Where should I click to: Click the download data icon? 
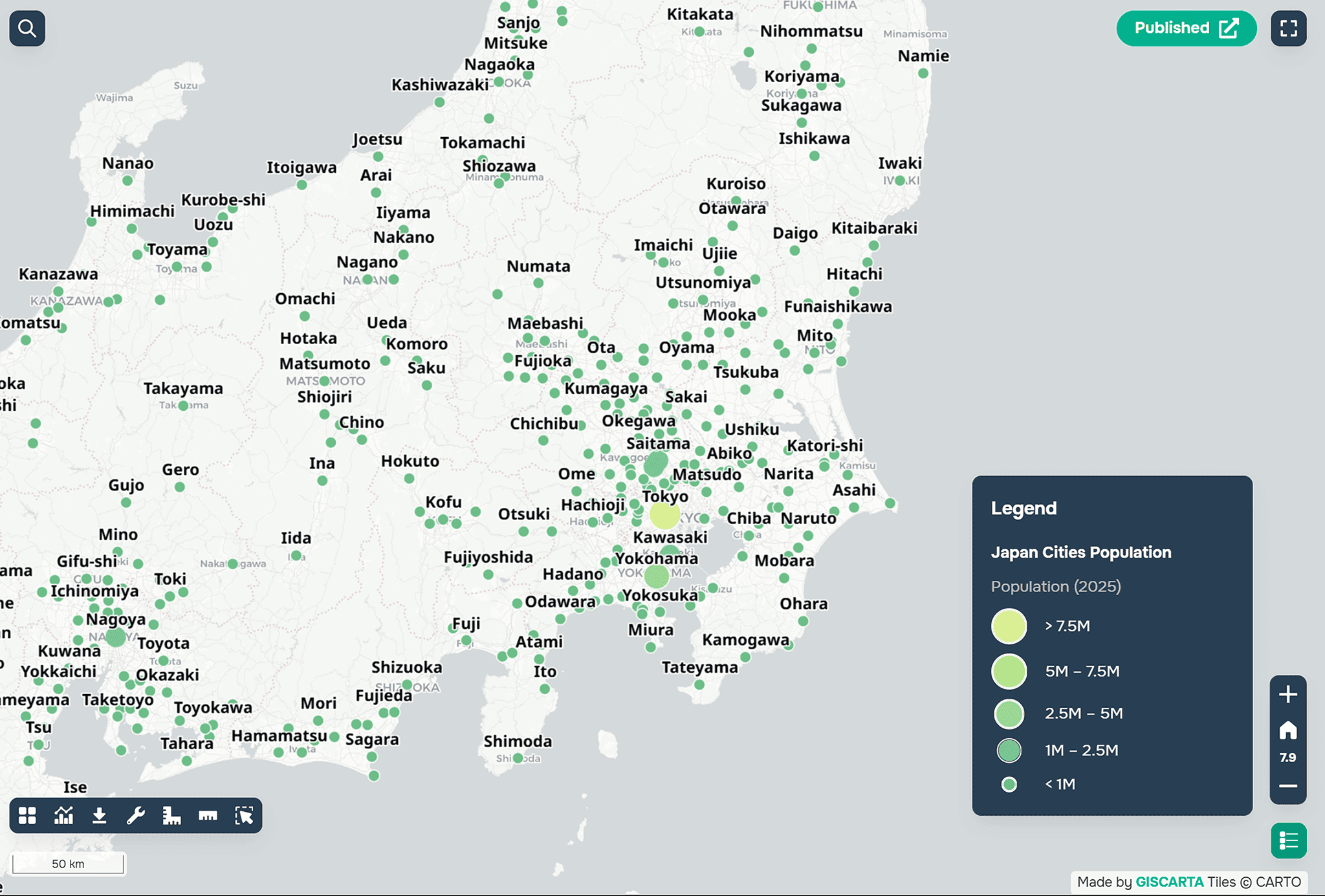[99, 816]
